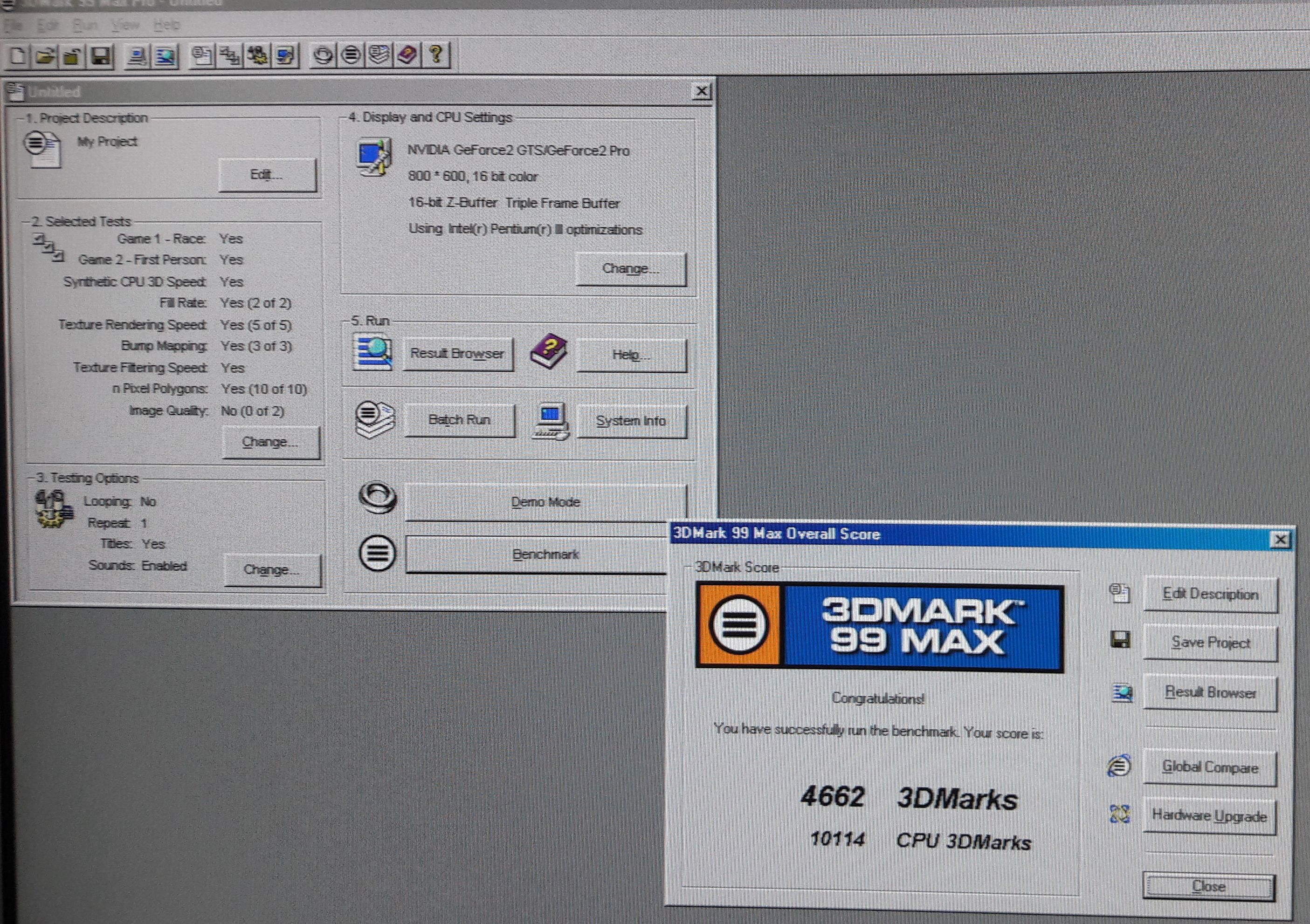Viewport: 1310px width, 924px height.
Task: Click the Batch Run stacked pages toolbar icon
Action: pyautogui.click(x=379, y=55)
